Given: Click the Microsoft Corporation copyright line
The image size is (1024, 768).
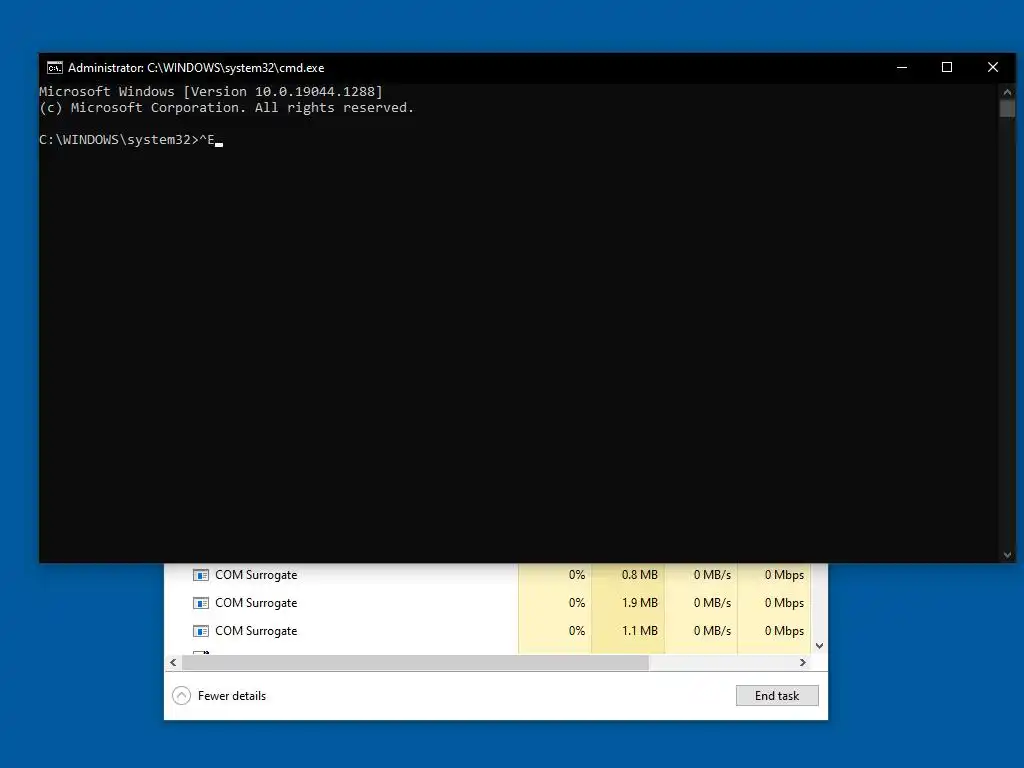Looking at the screenshot, I should (227, 108).
